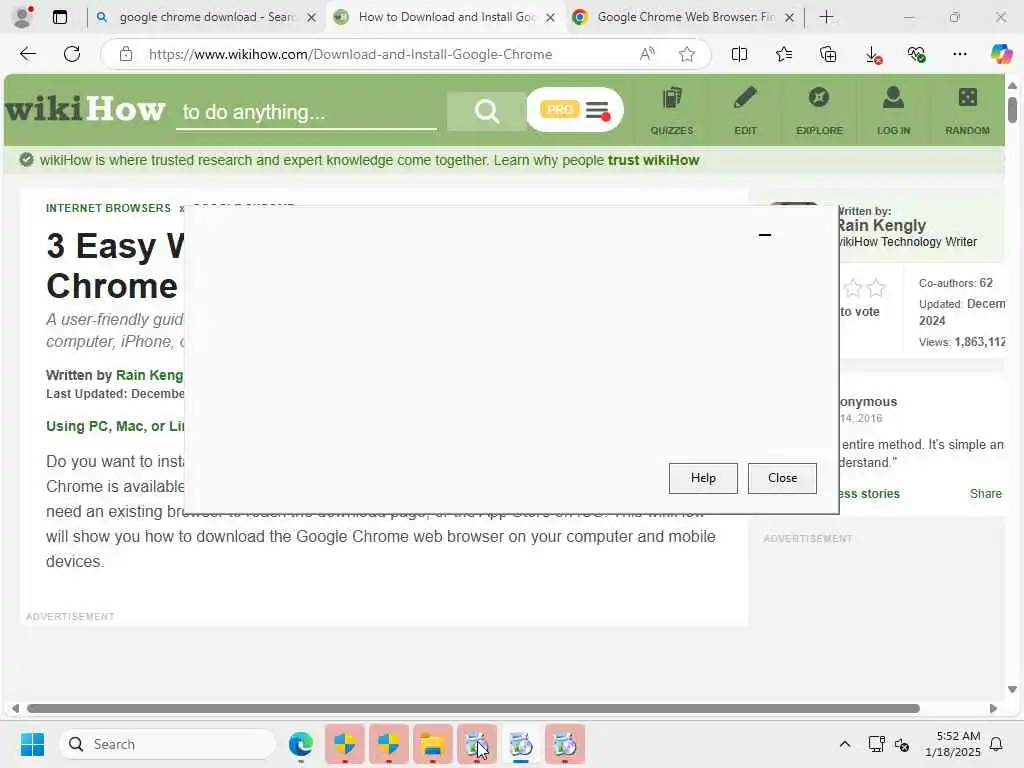Click scroll down arrow on vertical scrollbar
This screenshot has width=1024, height=768.
point(1012,689)
